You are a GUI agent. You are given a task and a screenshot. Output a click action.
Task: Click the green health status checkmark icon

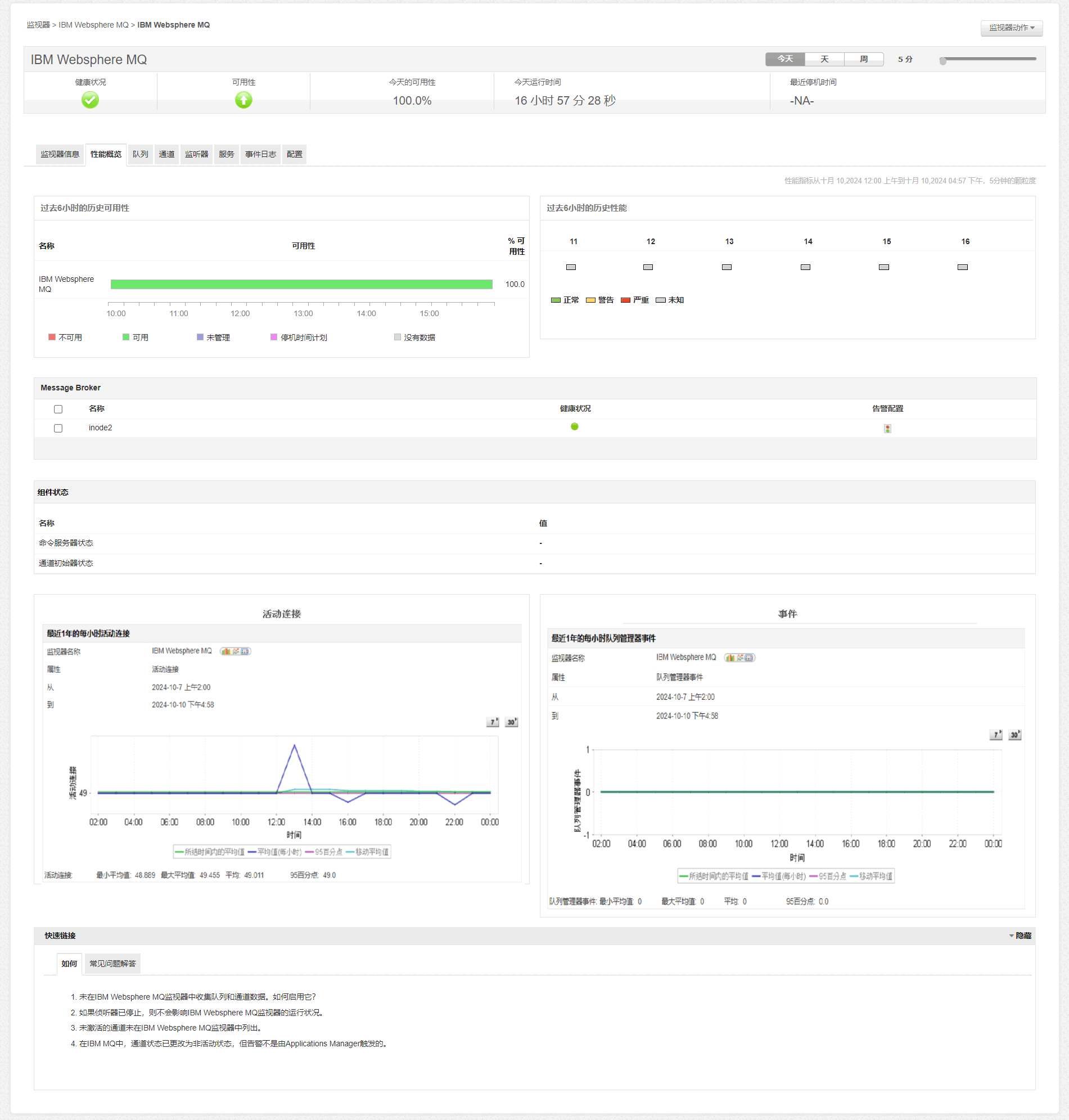(90, 100)
